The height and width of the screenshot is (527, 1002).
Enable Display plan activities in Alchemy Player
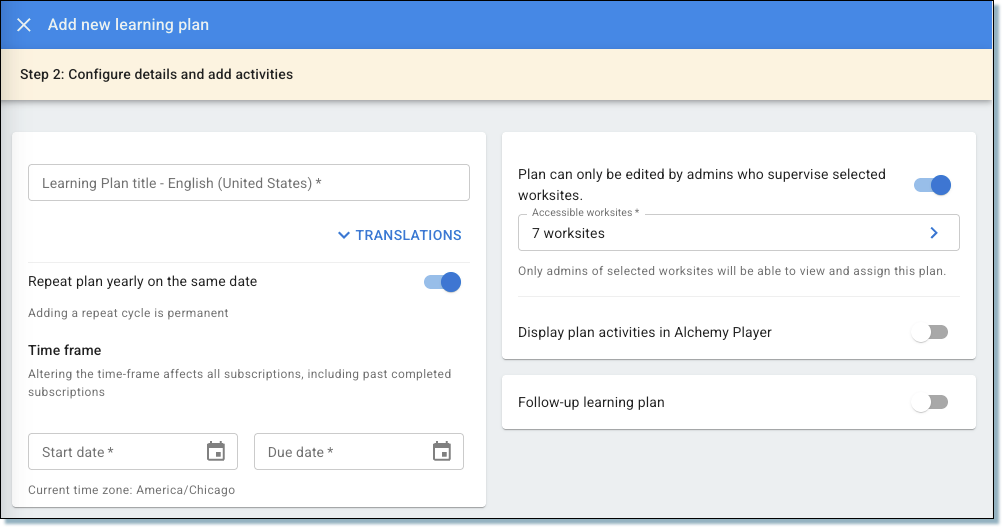pyautogui.click(x=930, y=332)
